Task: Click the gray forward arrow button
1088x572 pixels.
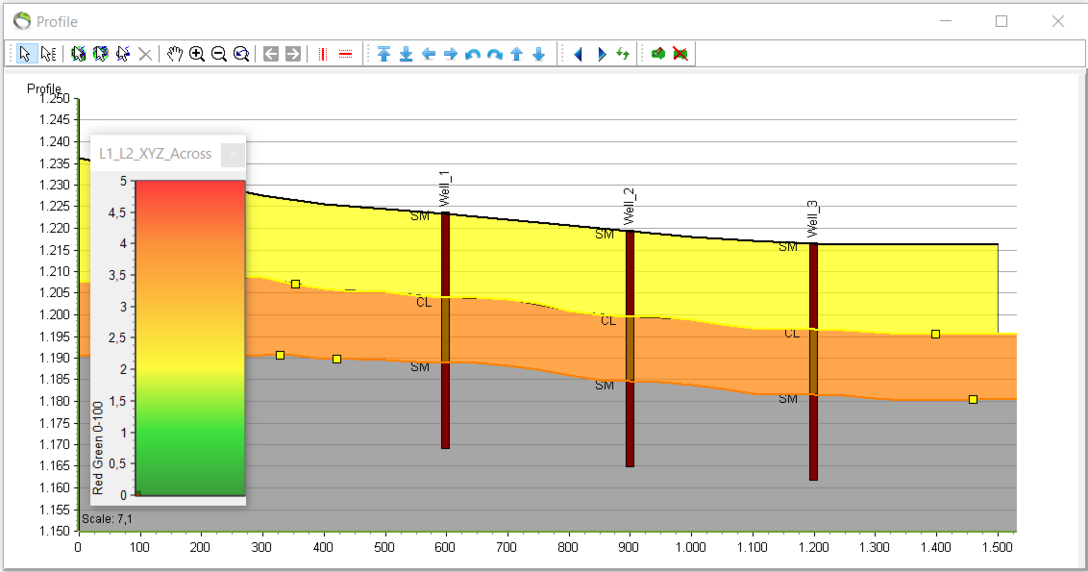Action: pos(294,54)
